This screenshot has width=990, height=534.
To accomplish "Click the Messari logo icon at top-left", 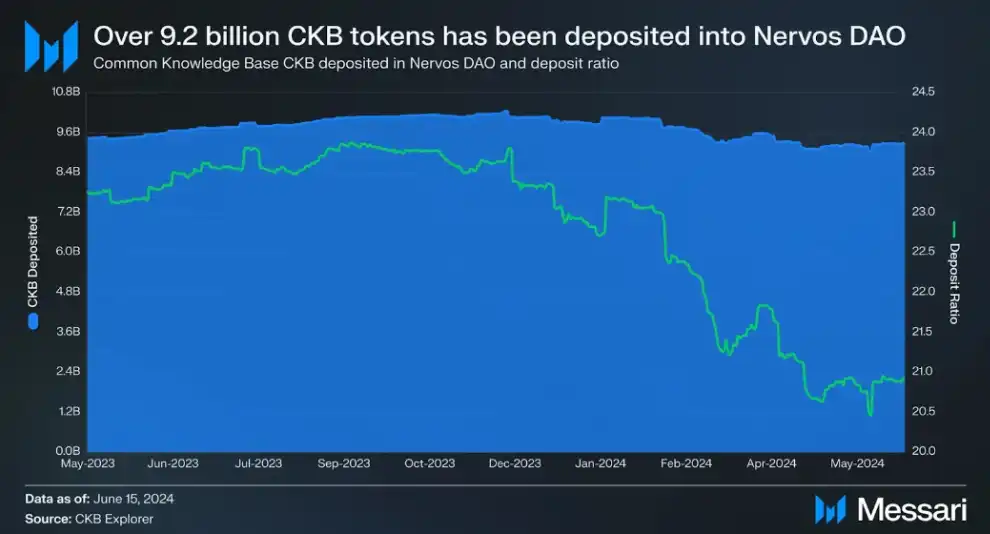I will (51, 44).
